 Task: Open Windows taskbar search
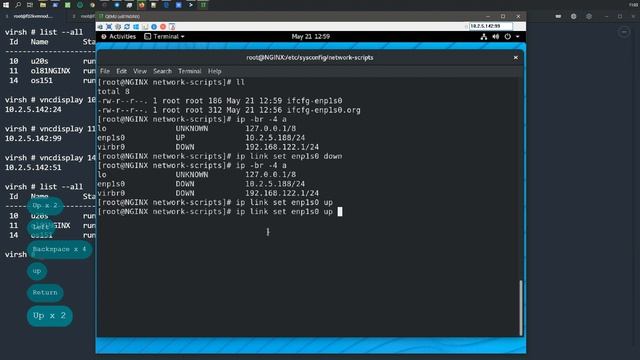pos(18,5)
